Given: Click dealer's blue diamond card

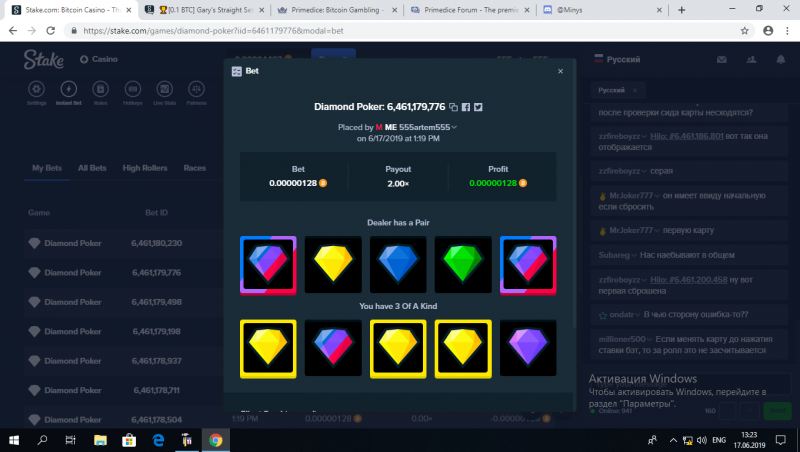Looking at the screenshot, I should tap(398, 265).
